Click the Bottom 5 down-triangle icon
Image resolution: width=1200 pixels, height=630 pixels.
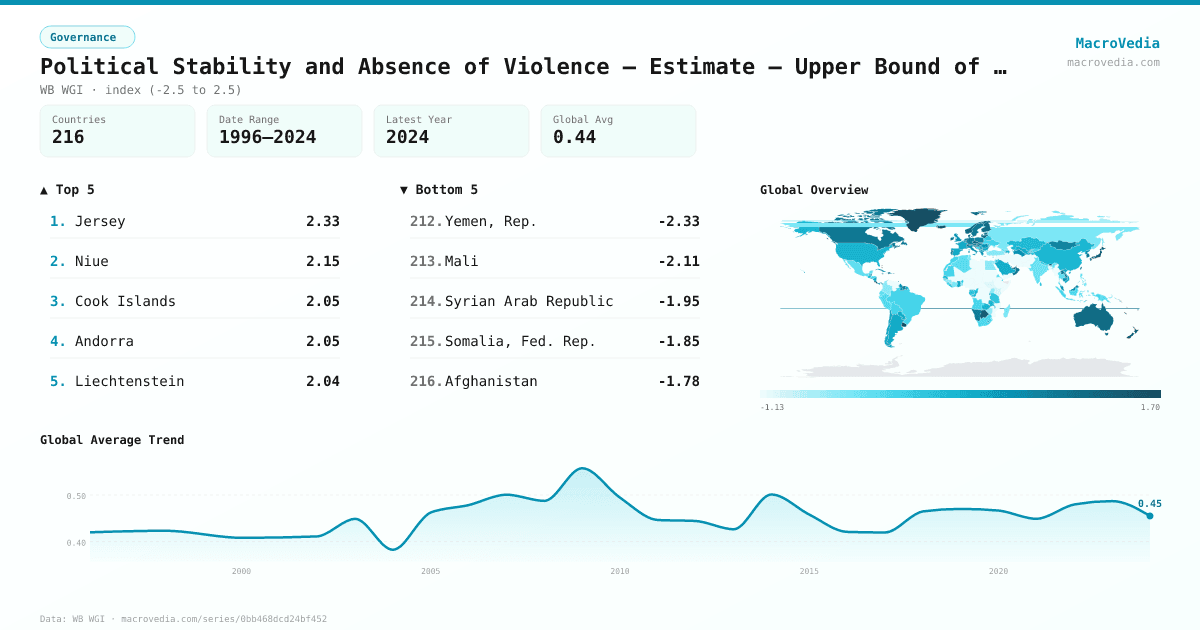click(404, 190)
